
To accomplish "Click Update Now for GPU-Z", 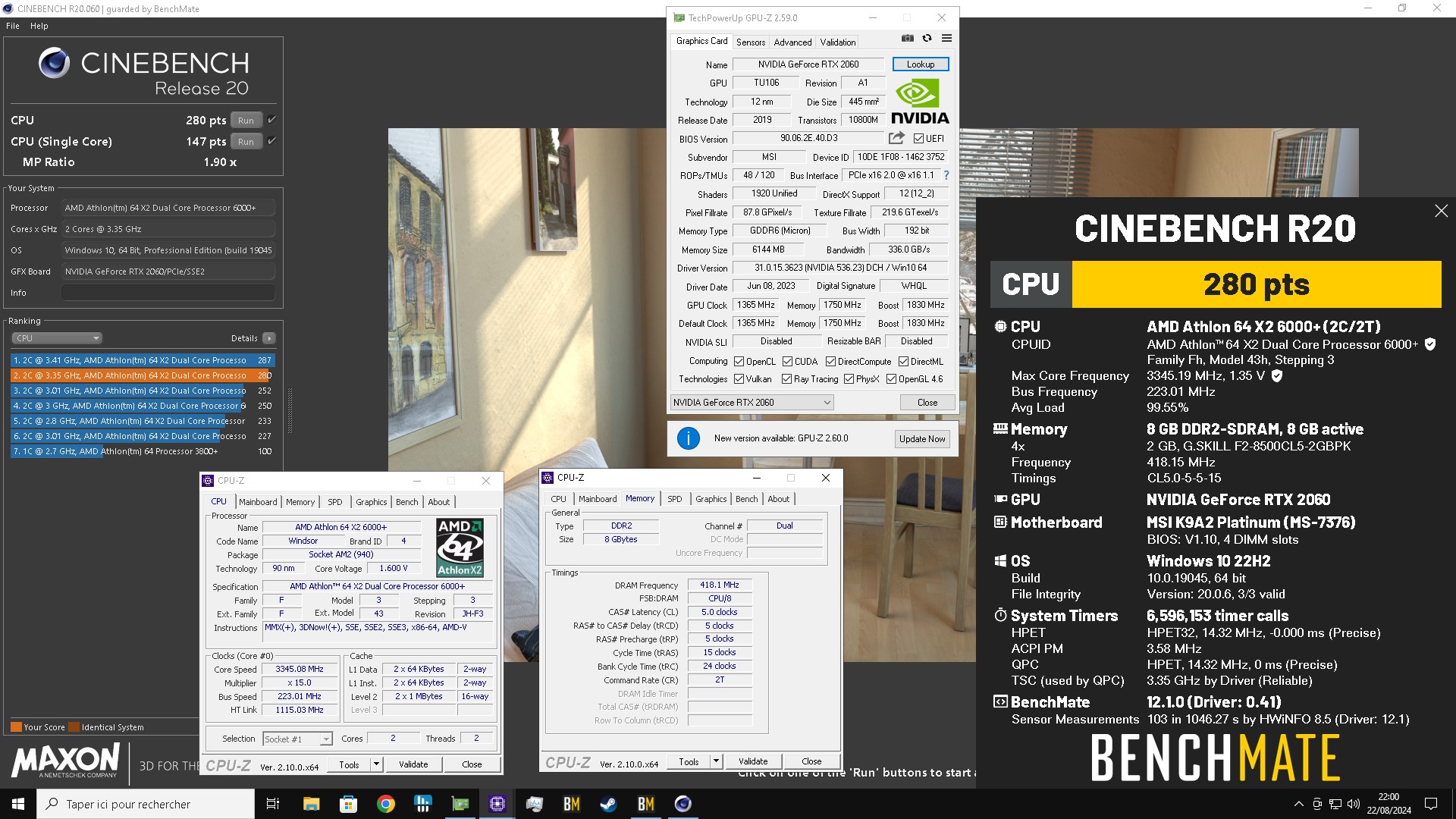I will point(922,439).
